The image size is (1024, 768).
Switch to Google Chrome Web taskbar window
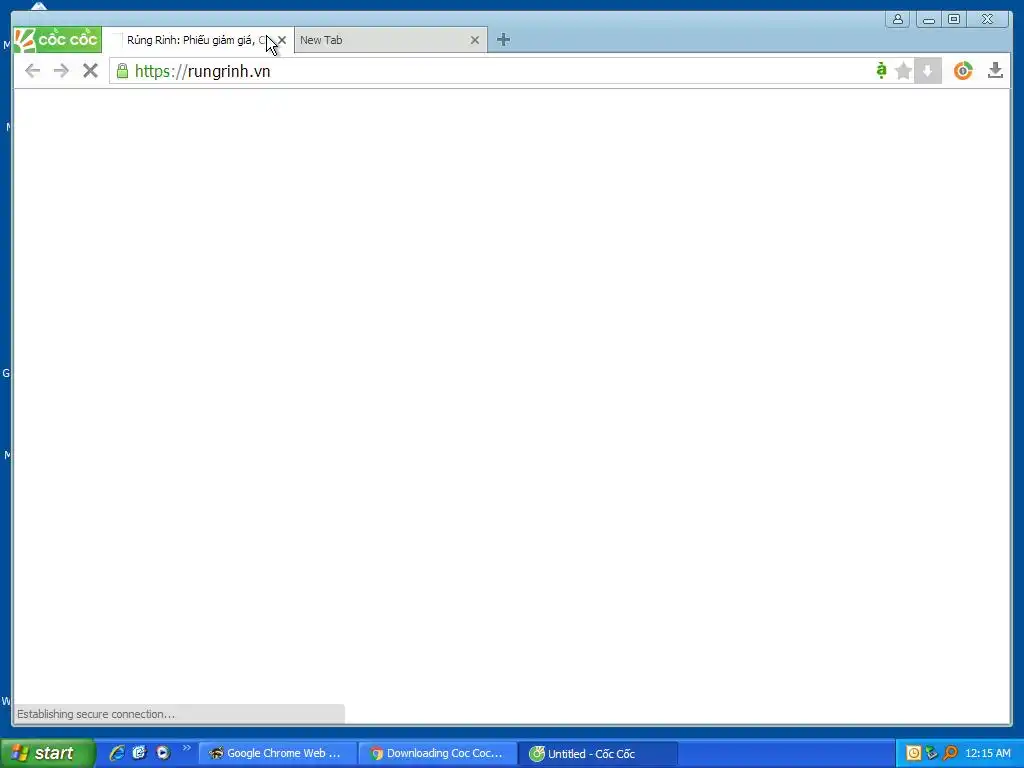[278, 753]
